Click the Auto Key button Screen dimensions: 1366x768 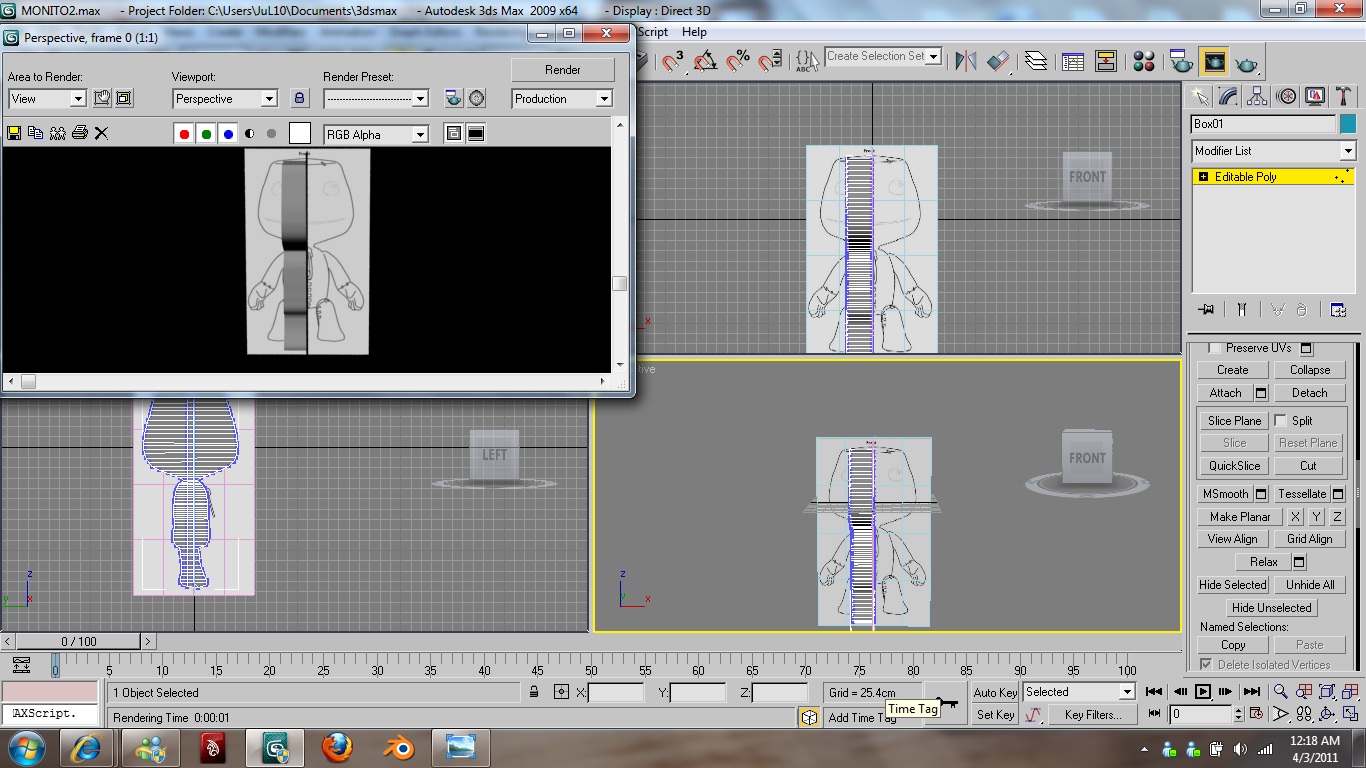coord(995,692)
